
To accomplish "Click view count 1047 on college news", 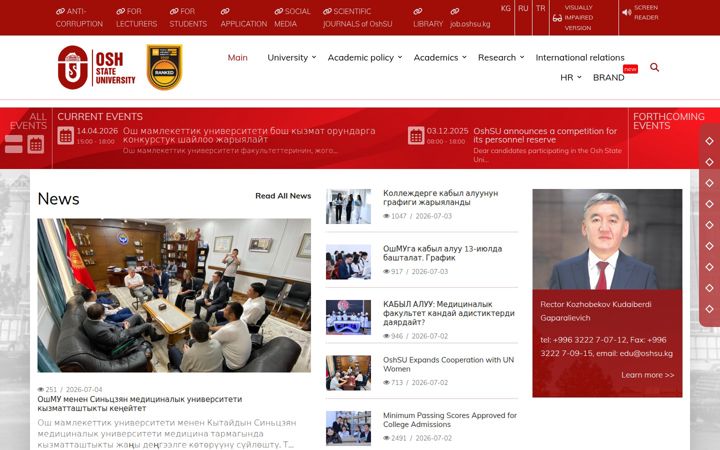I will [x=395, y=216].
